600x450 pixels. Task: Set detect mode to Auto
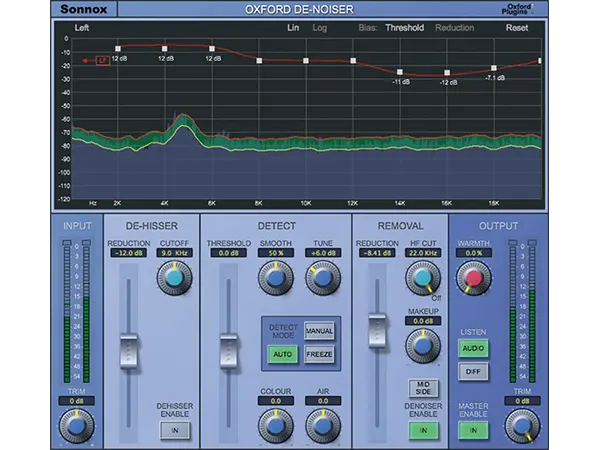pos(282,354)
